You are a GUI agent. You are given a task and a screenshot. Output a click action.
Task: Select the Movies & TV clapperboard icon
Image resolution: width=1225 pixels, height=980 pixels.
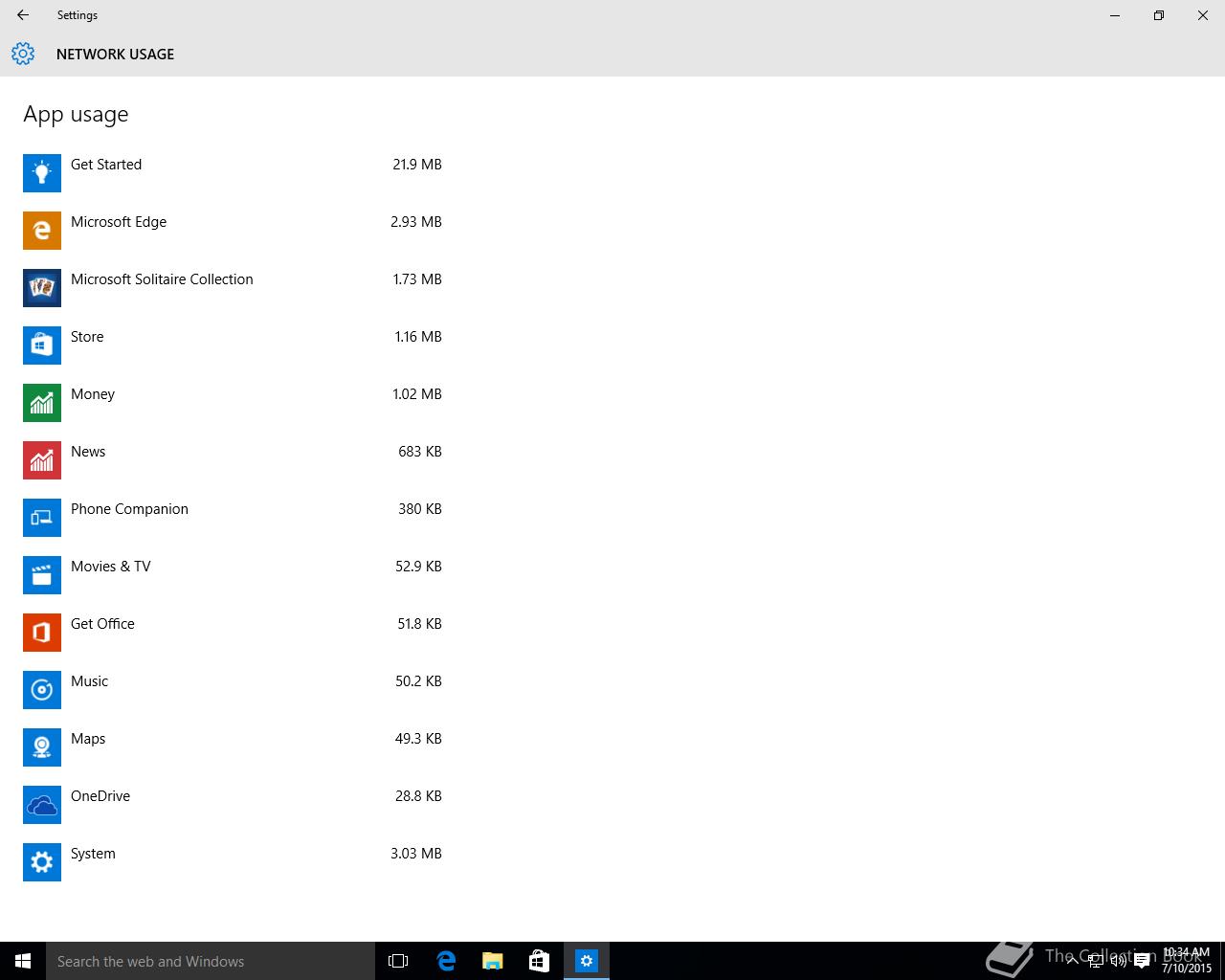(x=42, y=575)
